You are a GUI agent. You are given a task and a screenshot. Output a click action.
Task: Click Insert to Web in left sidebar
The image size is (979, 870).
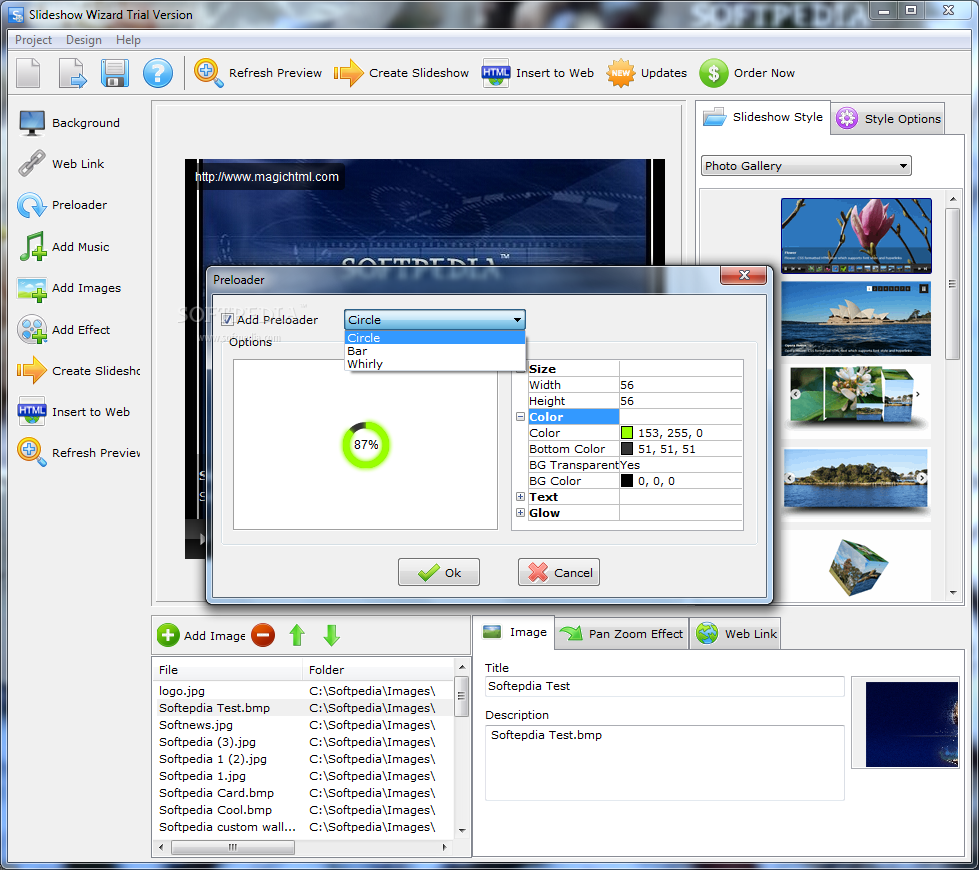tap(74, 412)
